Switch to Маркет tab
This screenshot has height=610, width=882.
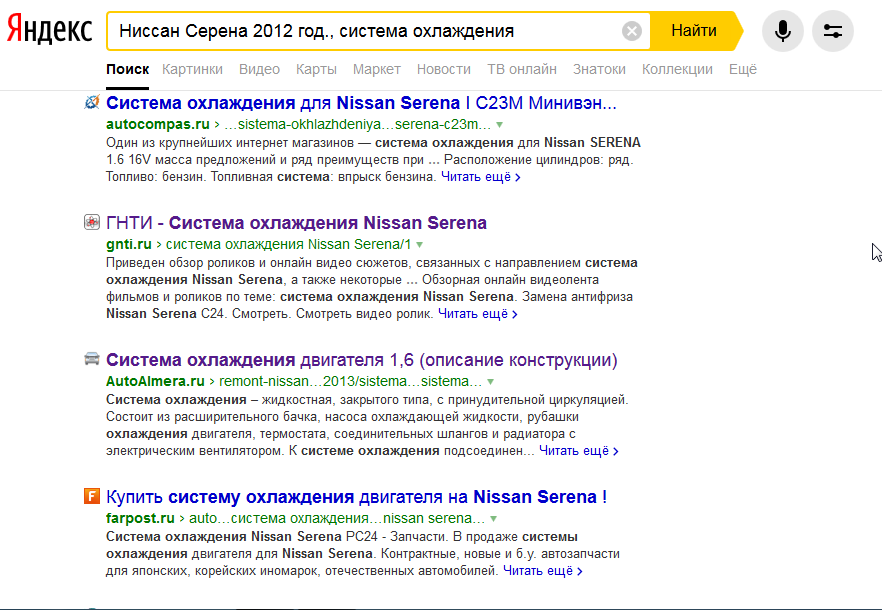tap(377, 69)
